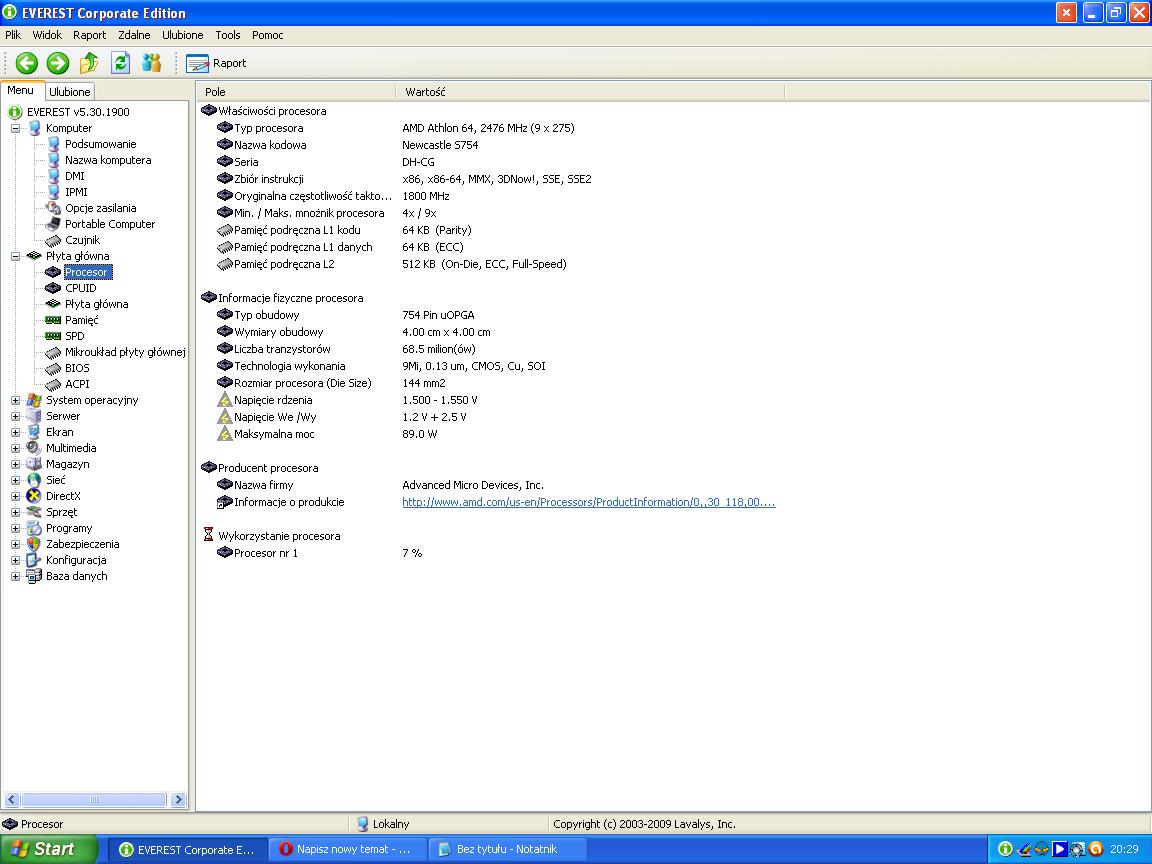Screen dimensions: 1152x864
Task: Open the Tools menu
Action: point(228,35)
